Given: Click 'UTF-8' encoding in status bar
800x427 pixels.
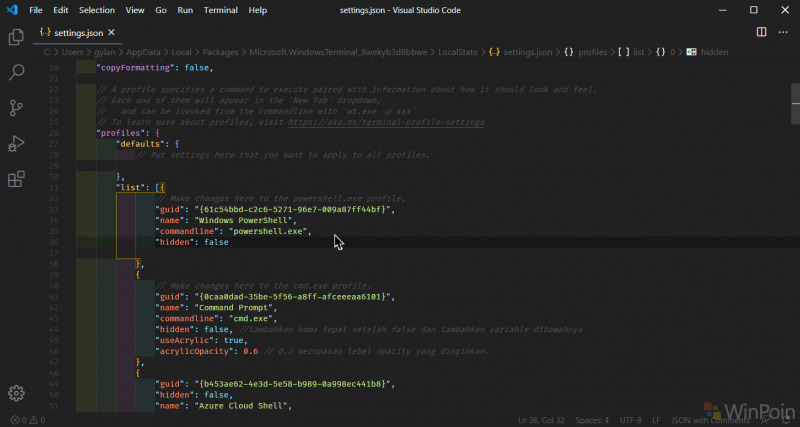Looking at the screenshot, I should [x=631, y=420].
